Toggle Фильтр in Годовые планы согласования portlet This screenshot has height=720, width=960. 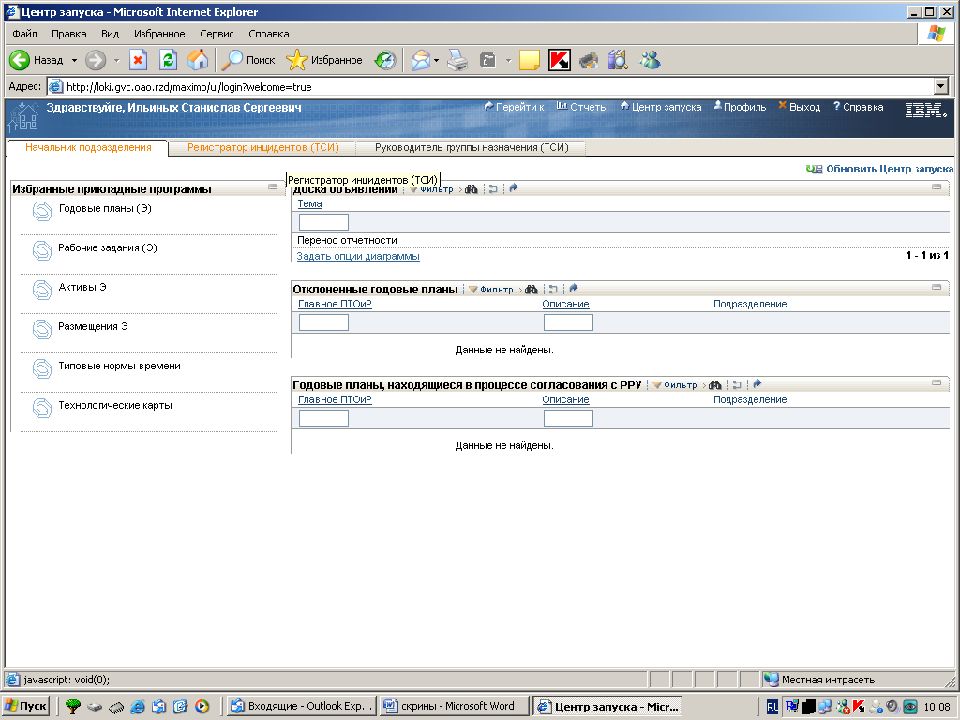(x=675, y=384)
